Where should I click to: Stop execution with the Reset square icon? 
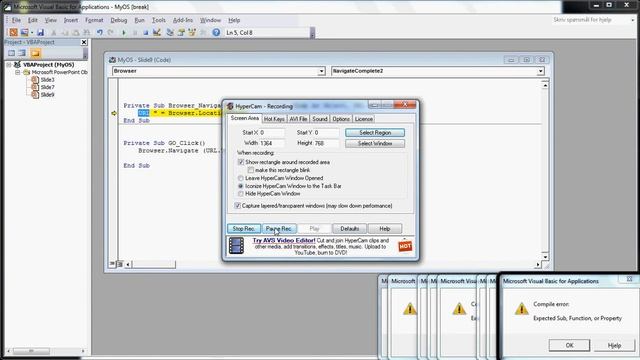pyautogui.click(x=146, y=32)
